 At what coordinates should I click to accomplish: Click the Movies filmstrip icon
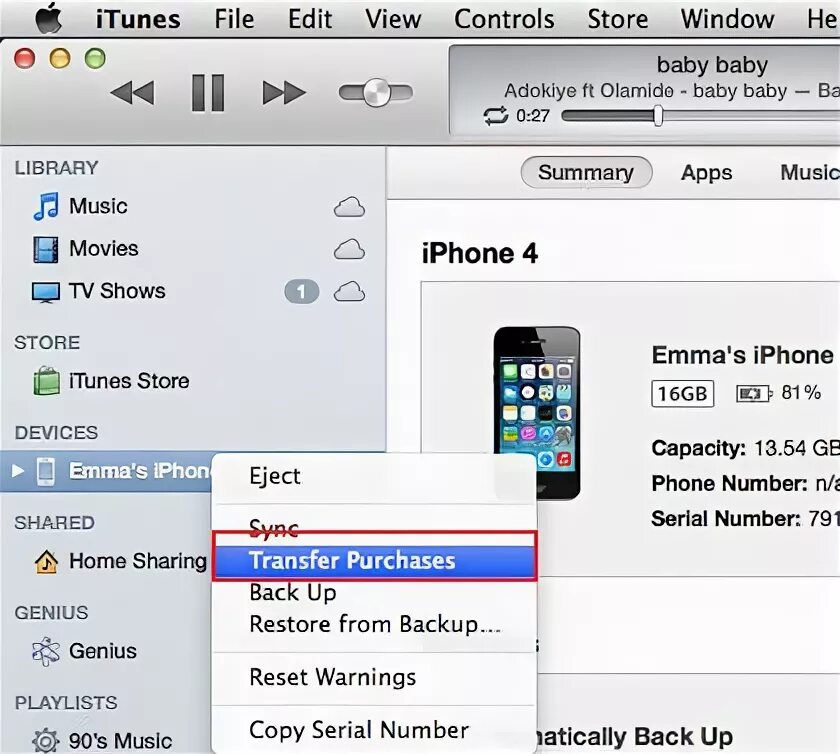point(46,250)
